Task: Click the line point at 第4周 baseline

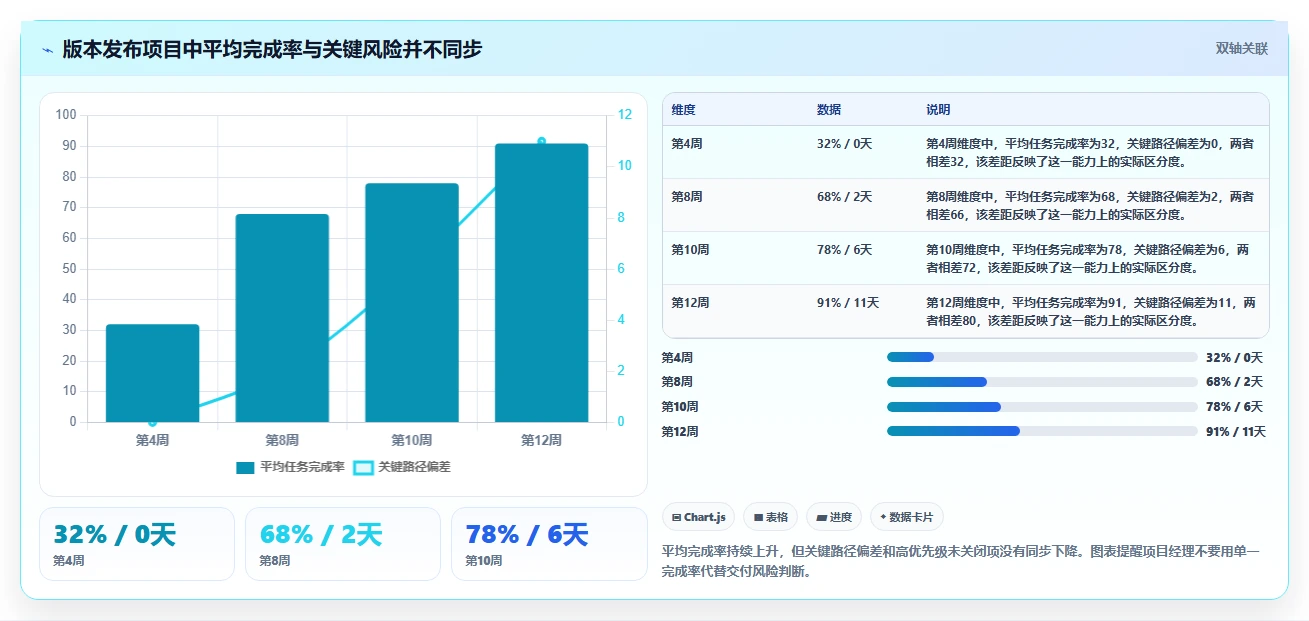Action: click(x=153, y=422)
